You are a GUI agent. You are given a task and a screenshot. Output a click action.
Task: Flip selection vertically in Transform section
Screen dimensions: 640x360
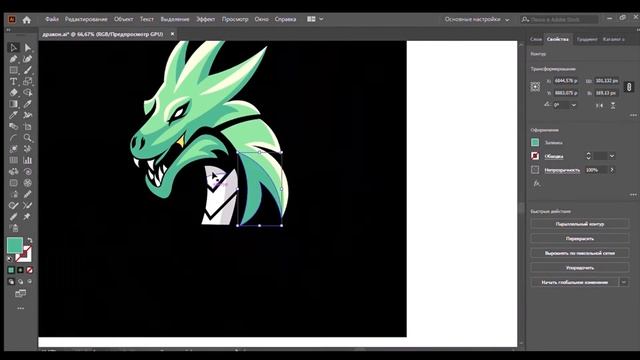tap(613, 106)
